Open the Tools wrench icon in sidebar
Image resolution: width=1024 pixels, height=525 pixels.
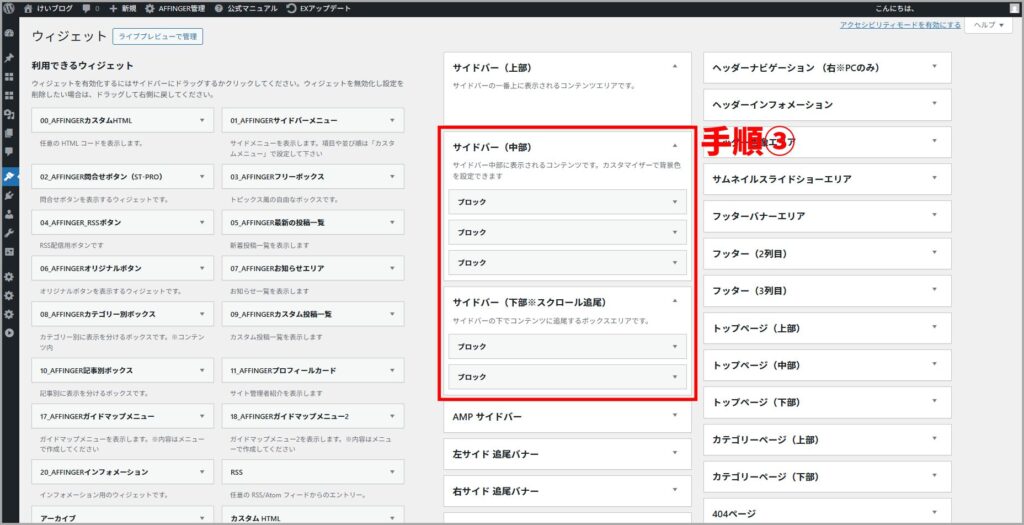pyautogui.click(x=9, y=232)
